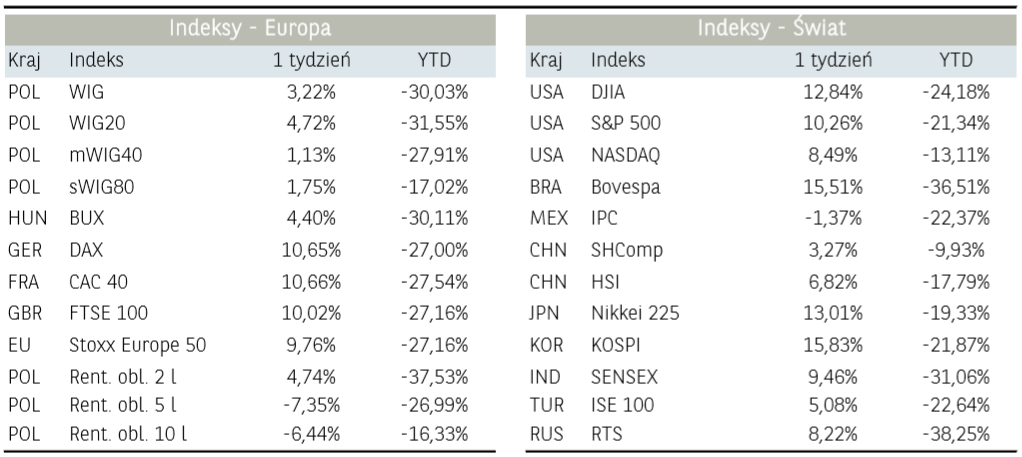Image resolution: width=1022 pixels, height=457 pixels.
Task: Click the DJIA index name
Action: [x=611, y=93]
